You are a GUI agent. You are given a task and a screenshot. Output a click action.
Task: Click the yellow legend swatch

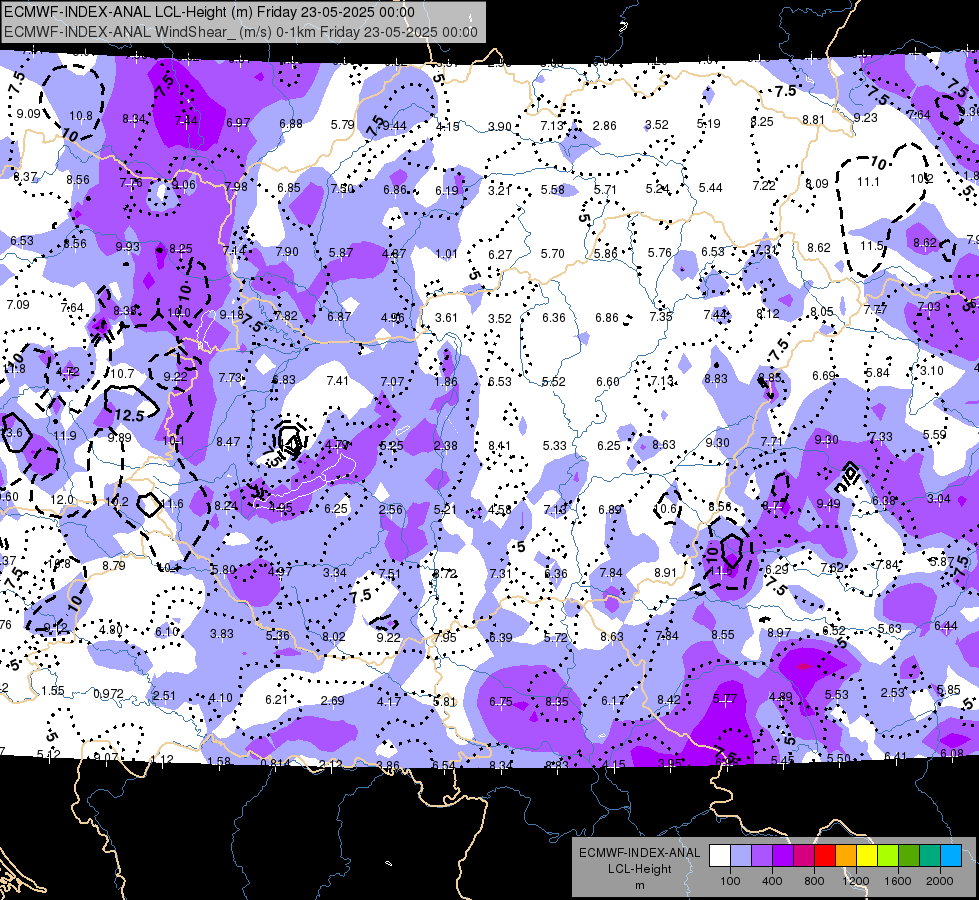(x=867, y=856)
